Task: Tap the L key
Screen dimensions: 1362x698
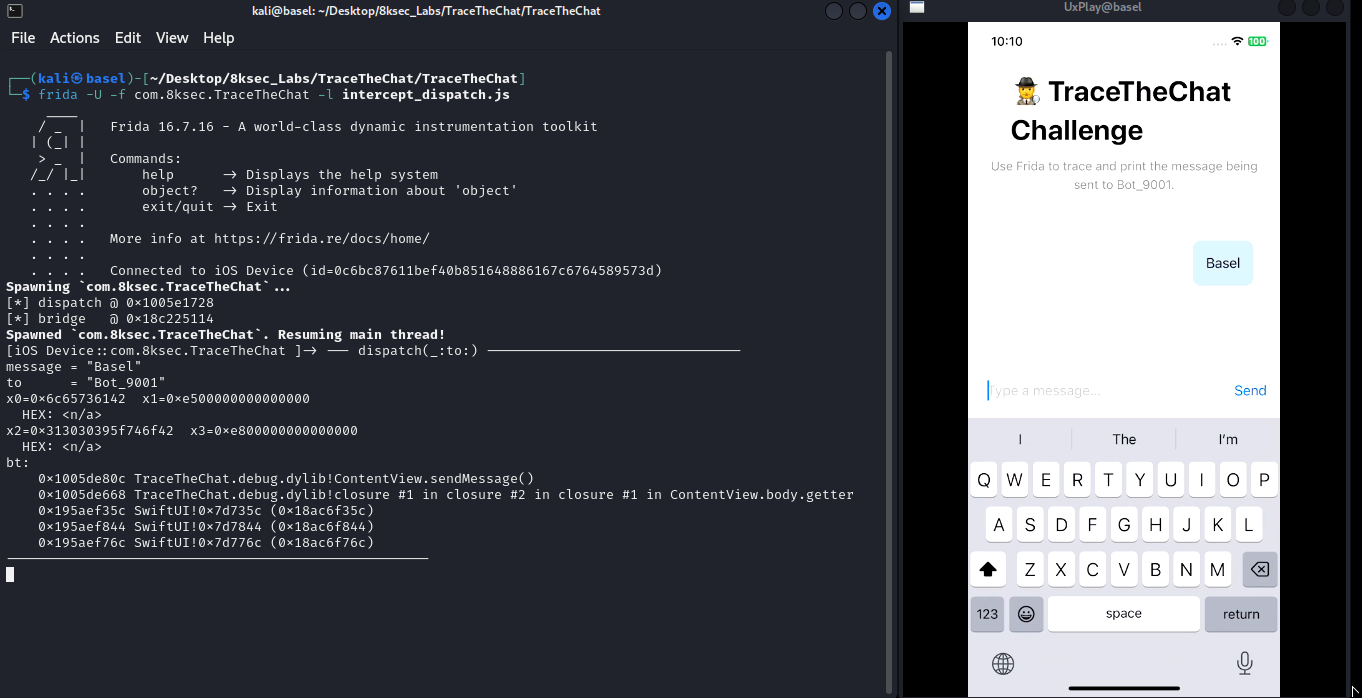Action: pyautogui.click(x=1248, y=525)
